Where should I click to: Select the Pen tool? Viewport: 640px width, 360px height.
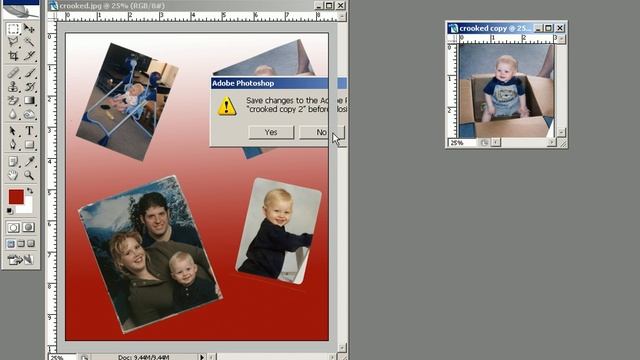pos(13,145)
